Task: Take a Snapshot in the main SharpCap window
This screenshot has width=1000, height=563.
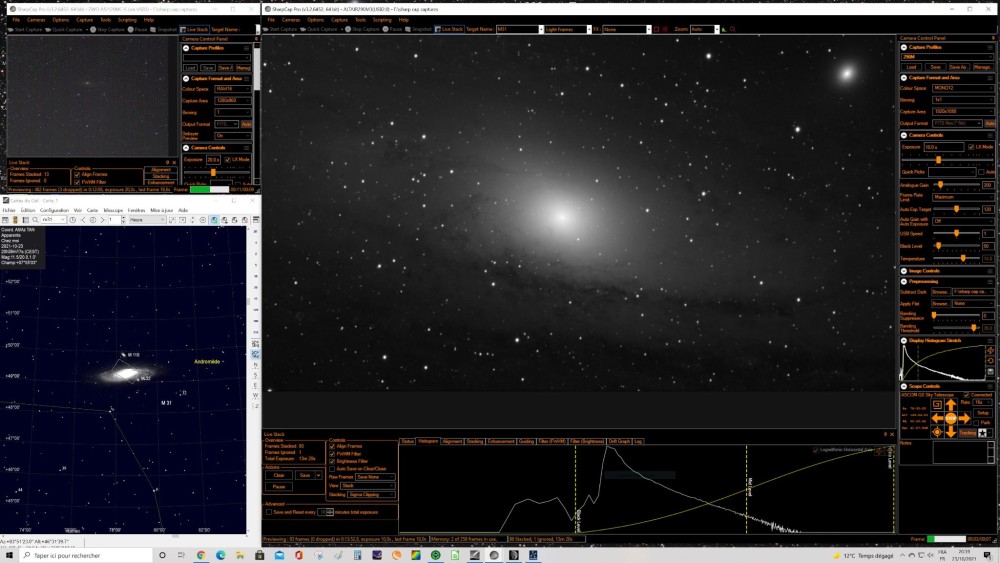Action: [418, 29]
